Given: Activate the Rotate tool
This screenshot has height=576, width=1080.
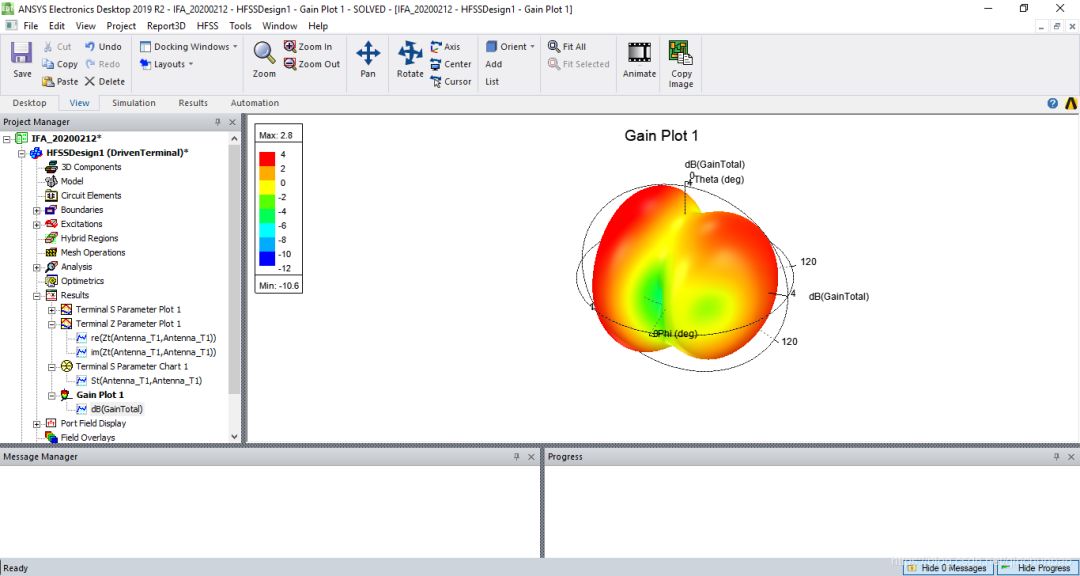Looking at the screenshot, I should (x=410, y=59).
